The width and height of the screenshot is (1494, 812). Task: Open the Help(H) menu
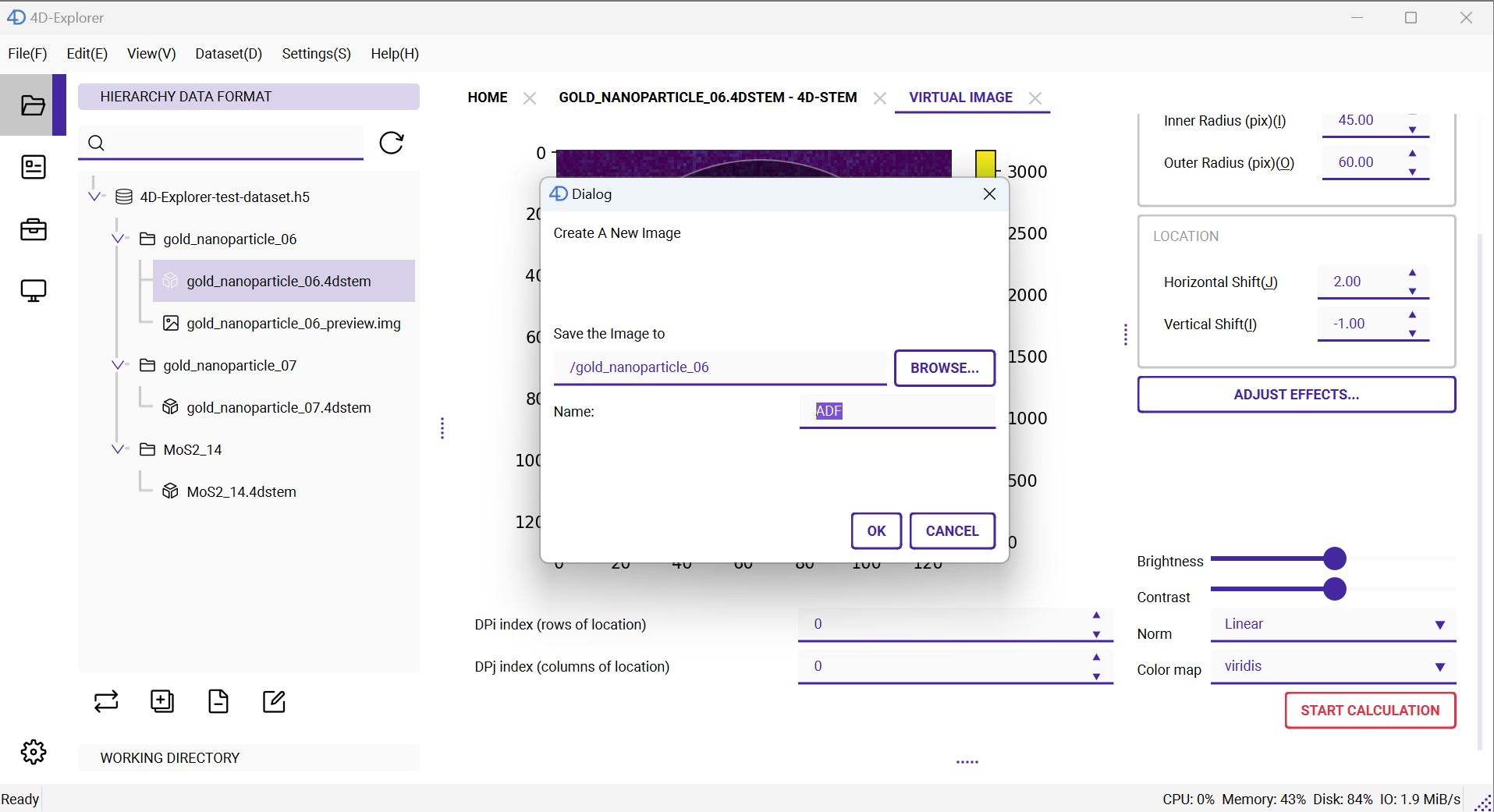[x=395, y=54]
